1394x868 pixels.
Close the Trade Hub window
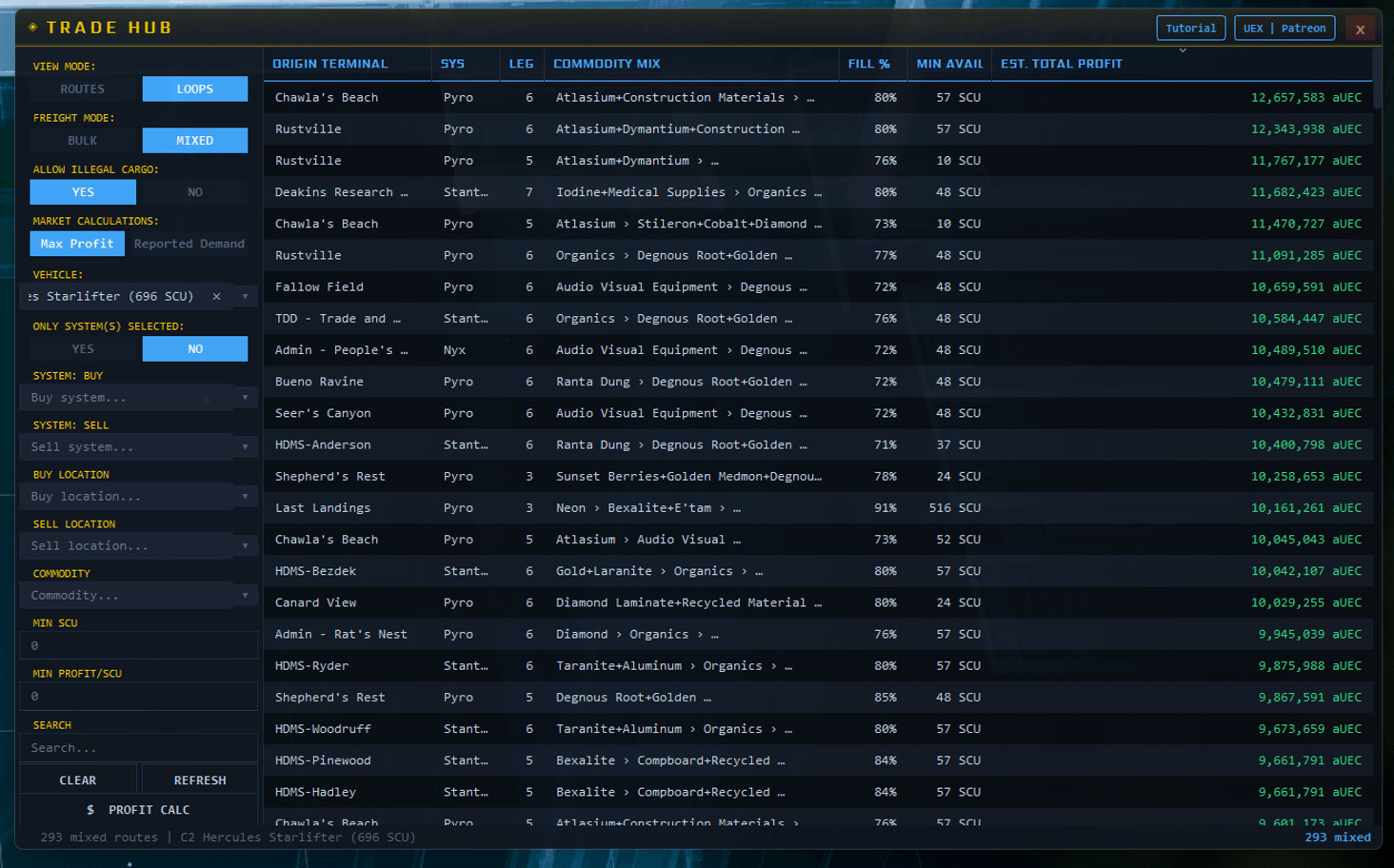click(1360, 29)
